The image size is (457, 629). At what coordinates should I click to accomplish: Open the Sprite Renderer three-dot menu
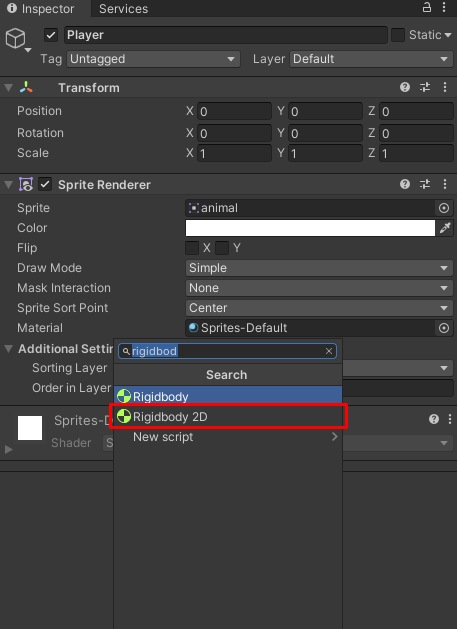click(445, 184)
